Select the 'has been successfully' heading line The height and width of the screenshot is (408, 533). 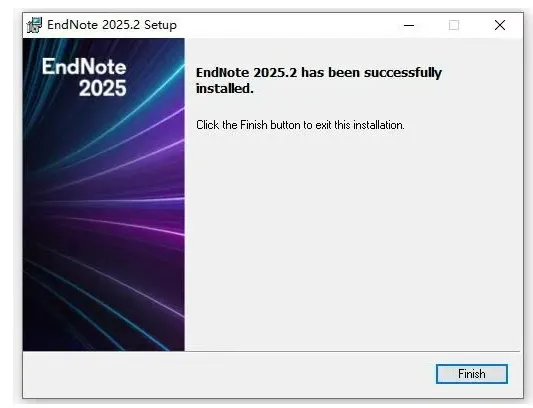pos(371,72)
